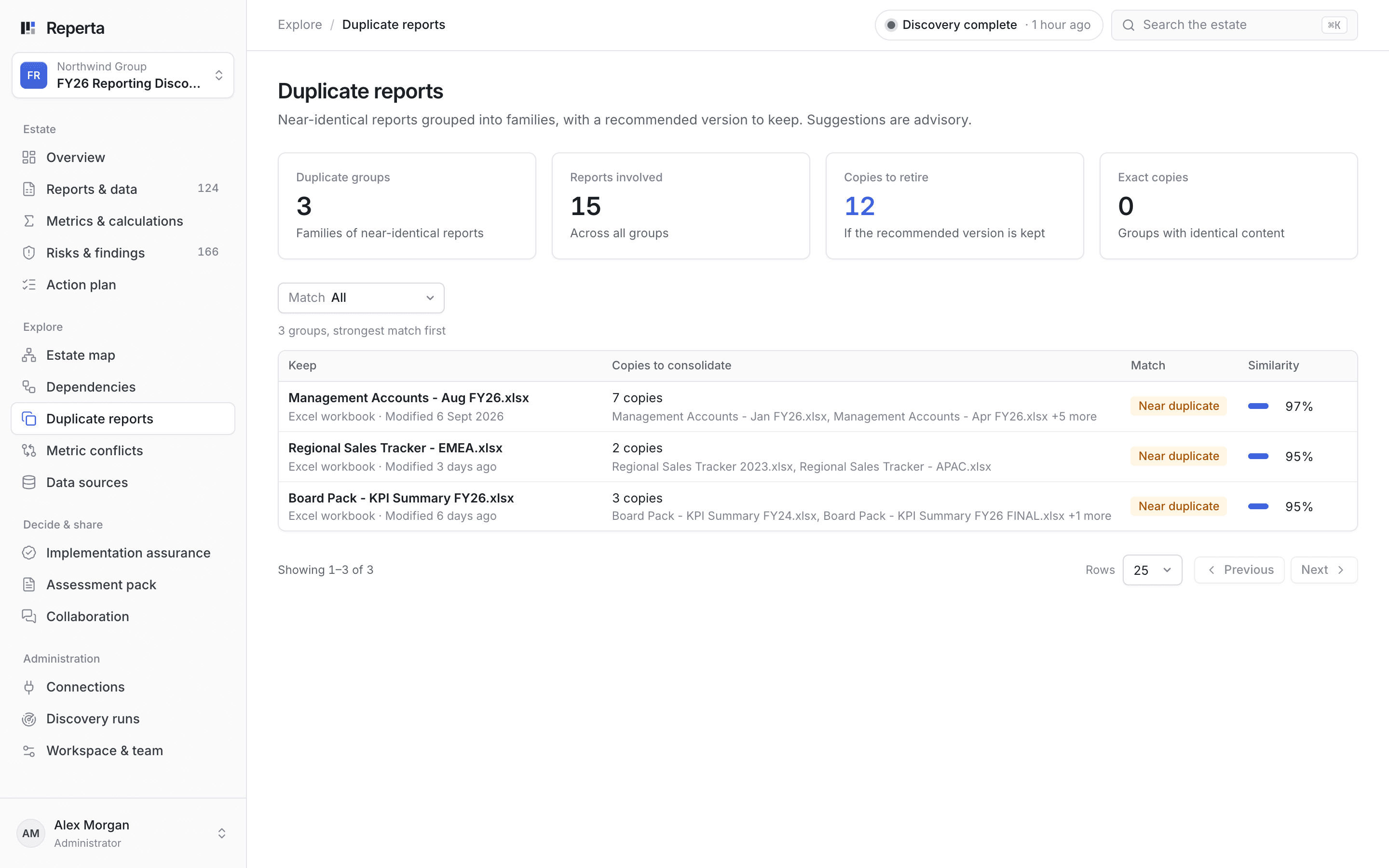The width and height of the screenshot is (1389, 868).
Task: Click the 97% similarity bar
Action: (x=1258, y=406)
